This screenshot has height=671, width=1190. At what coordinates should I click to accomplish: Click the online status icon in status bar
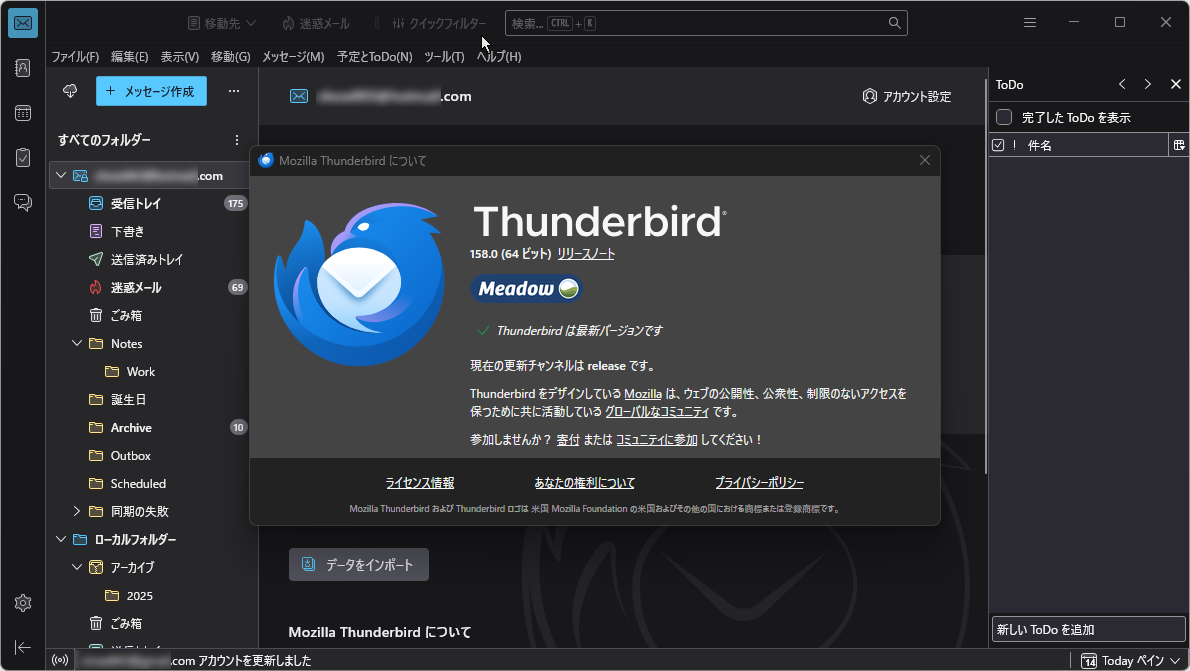tap(60, 660)
